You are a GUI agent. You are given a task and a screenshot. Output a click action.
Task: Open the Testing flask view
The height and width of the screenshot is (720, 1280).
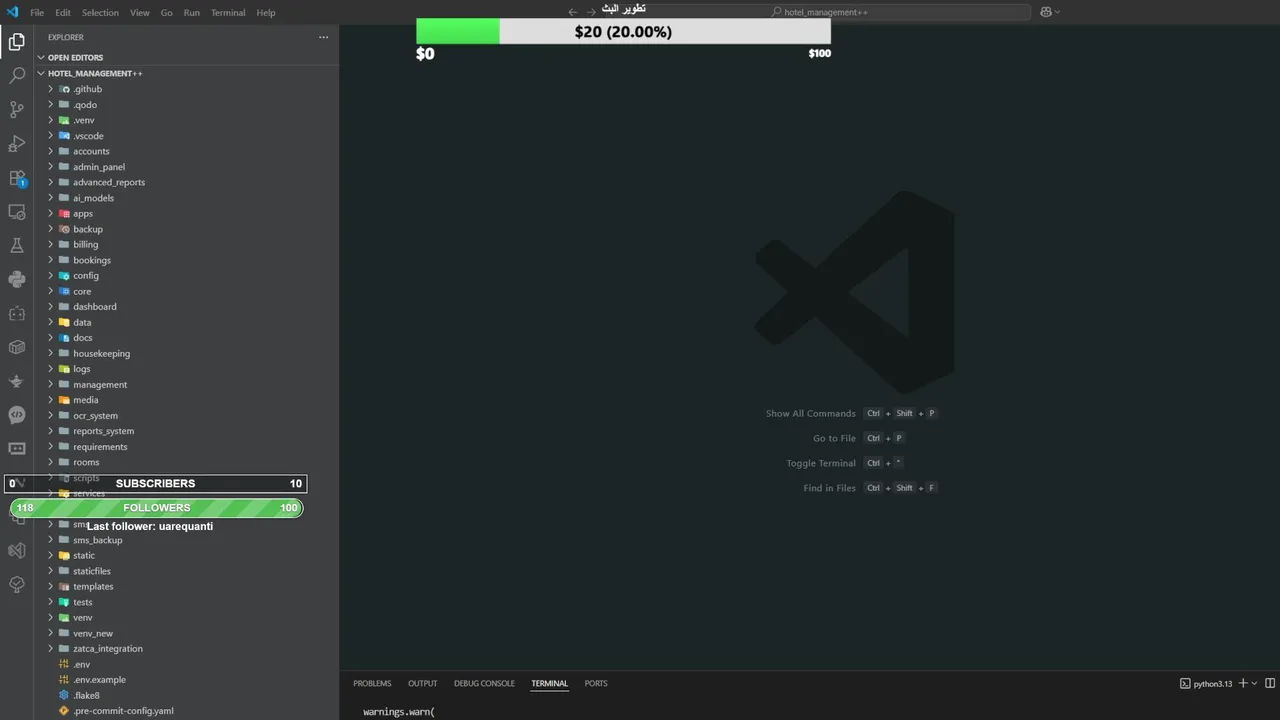pos(17,246)
